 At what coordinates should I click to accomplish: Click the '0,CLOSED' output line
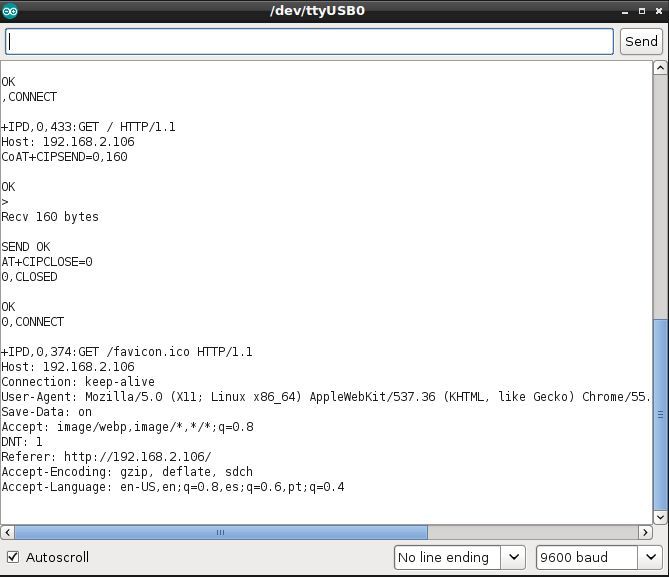coord(29,277)
